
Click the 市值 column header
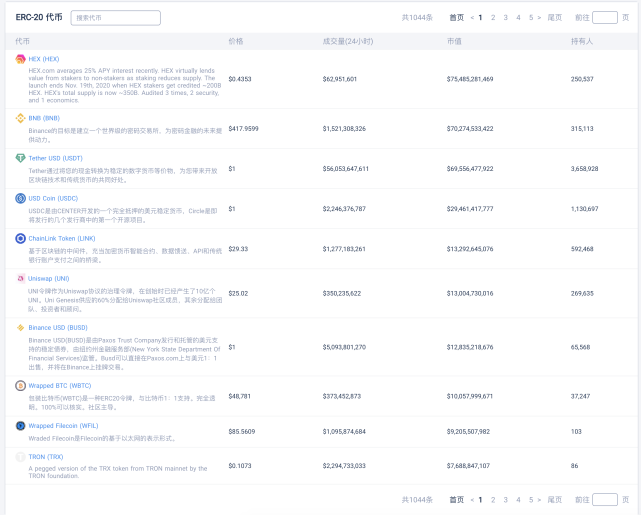click(x=454, y=41)
